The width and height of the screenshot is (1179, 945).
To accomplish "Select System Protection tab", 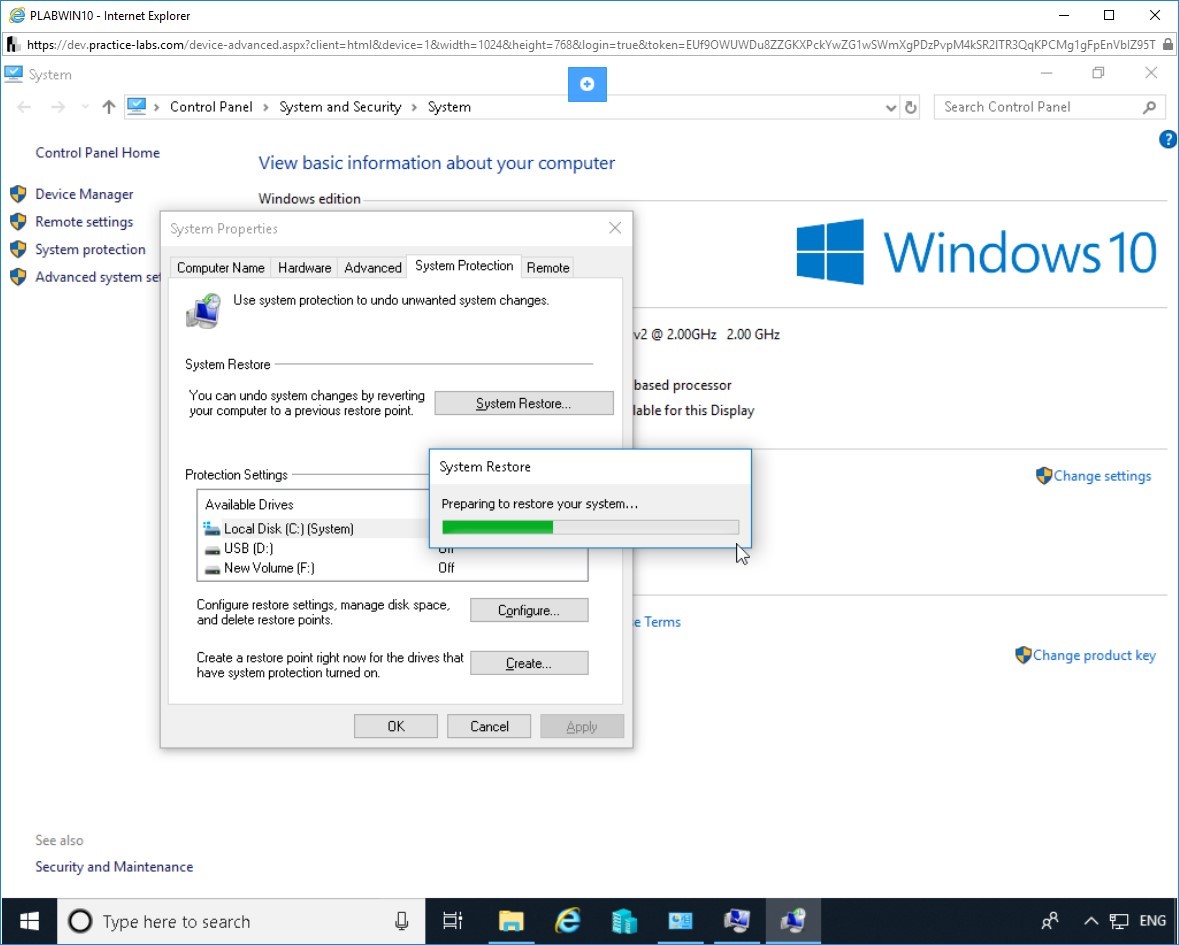I will pyautogui.click(x=464, y=265).
